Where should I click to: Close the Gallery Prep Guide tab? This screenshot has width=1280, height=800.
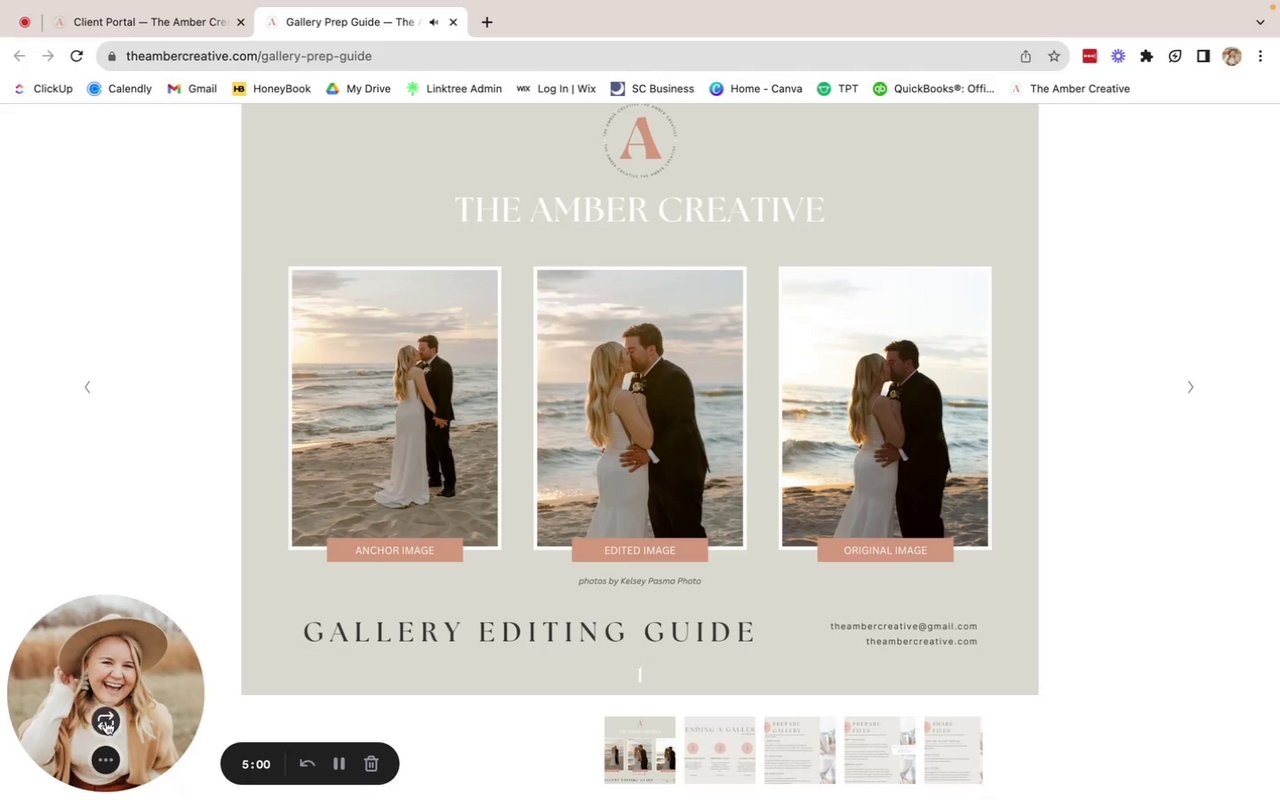(453, 22)
